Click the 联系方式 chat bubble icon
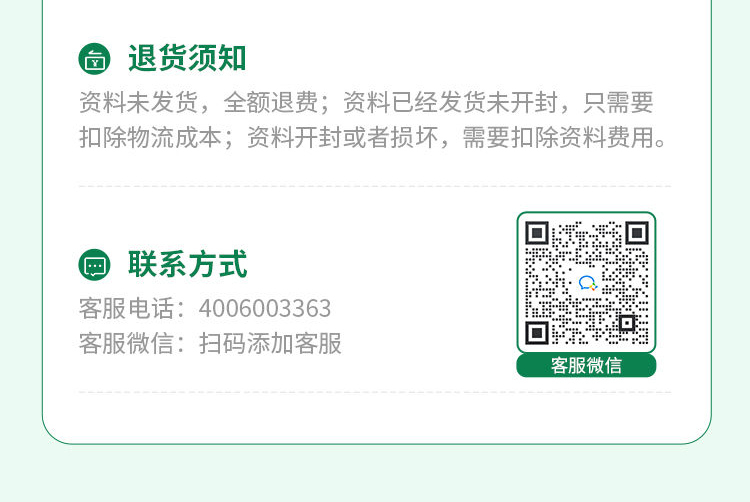750x502 pixels. pyautogui.click(x=94, y=265)
